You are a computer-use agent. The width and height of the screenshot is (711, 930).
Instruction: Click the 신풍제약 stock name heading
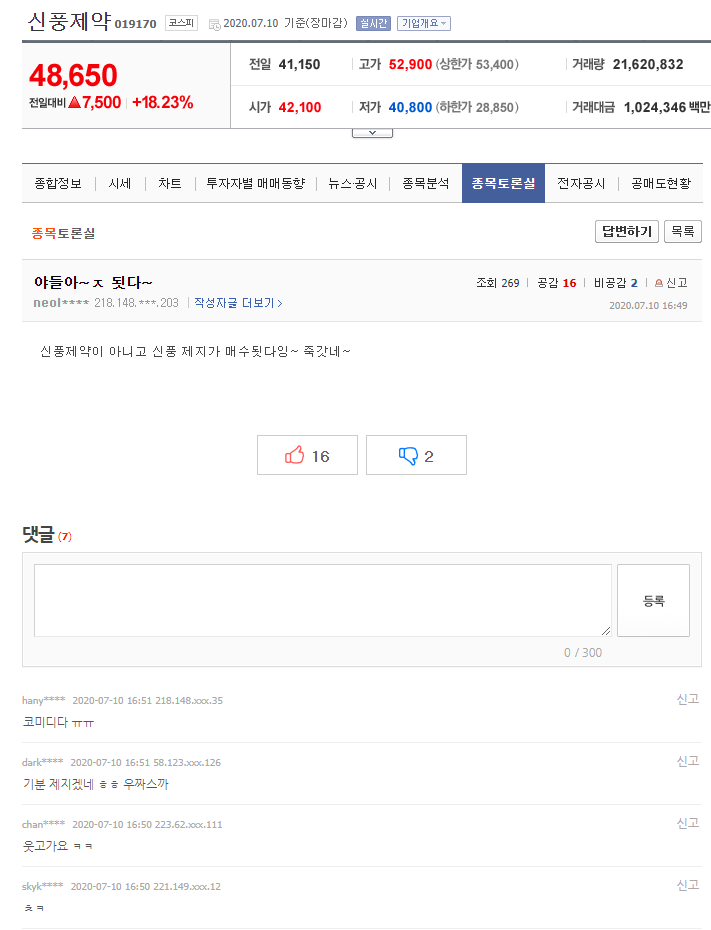coord(69,21)
